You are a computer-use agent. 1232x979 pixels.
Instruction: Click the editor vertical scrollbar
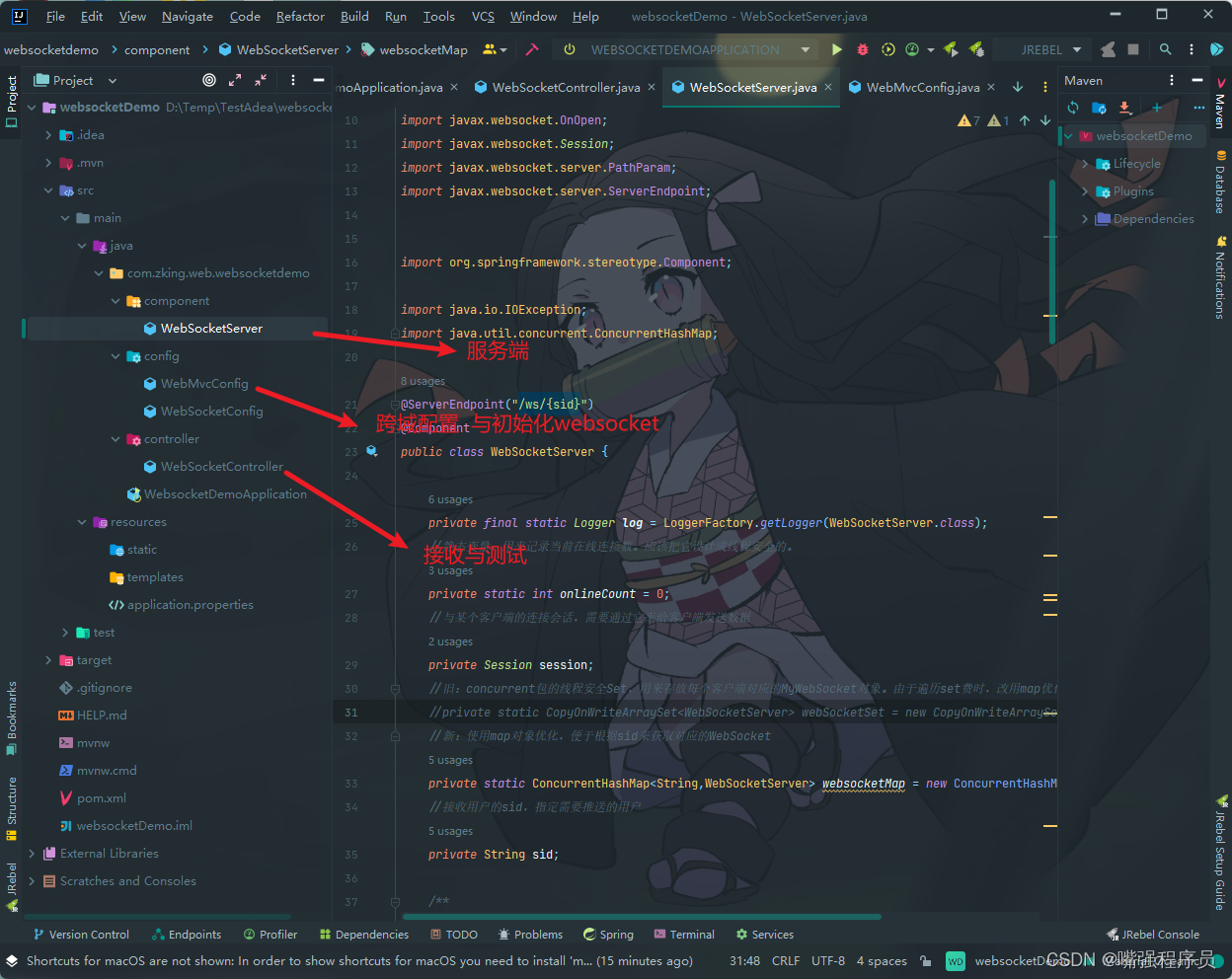(x=1052, y=262)
